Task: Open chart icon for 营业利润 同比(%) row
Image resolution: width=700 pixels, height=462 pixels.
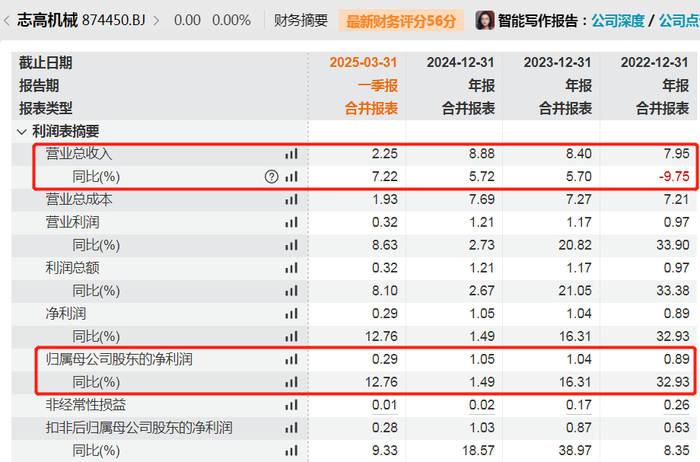Action: pos(292,245)
